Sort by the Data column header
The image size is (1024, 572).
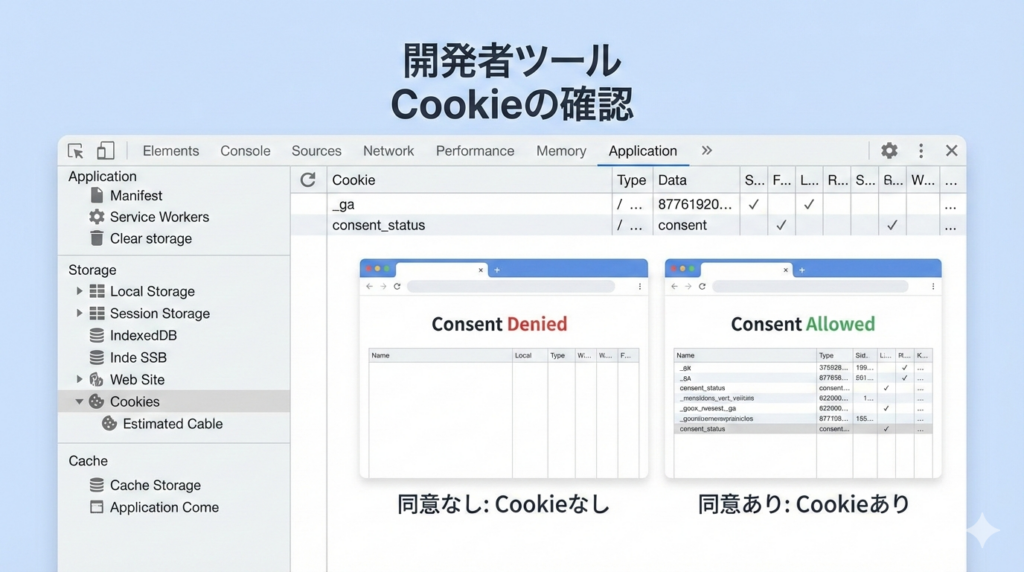pos(672,180)
